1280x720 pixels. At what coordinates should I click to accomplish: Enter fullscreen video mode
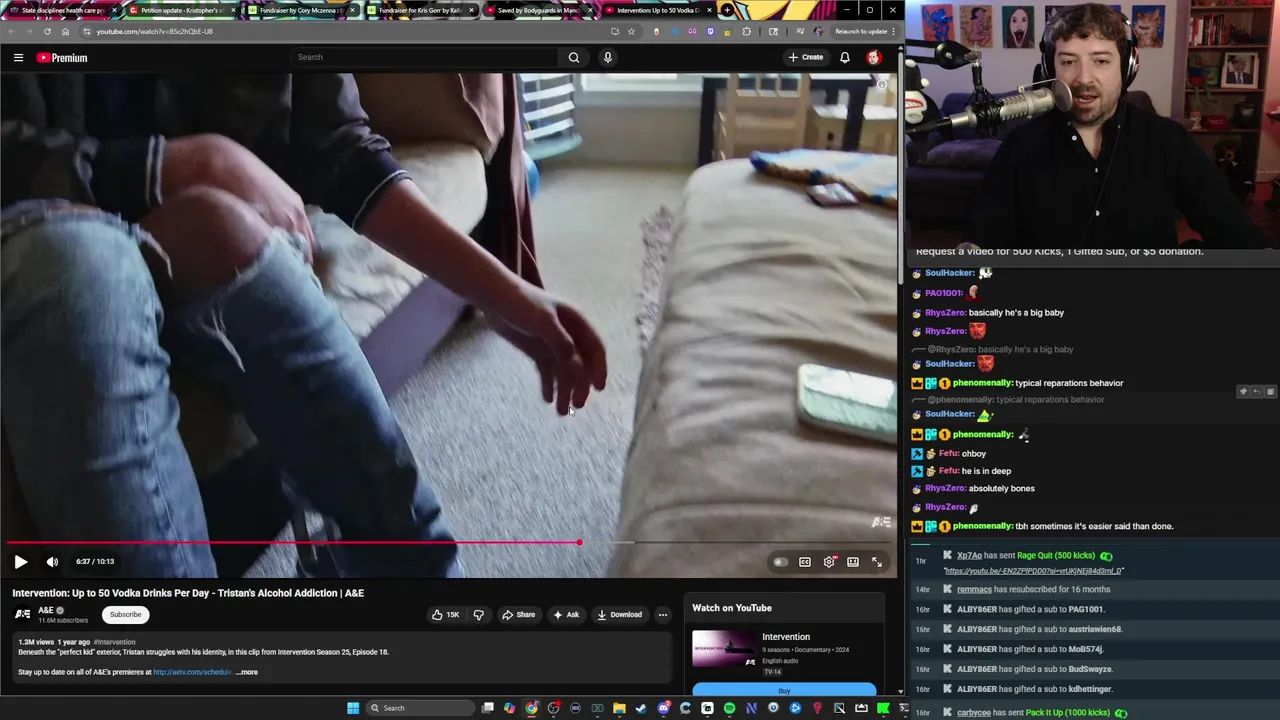pyautogui.click(x=877, y=562)
